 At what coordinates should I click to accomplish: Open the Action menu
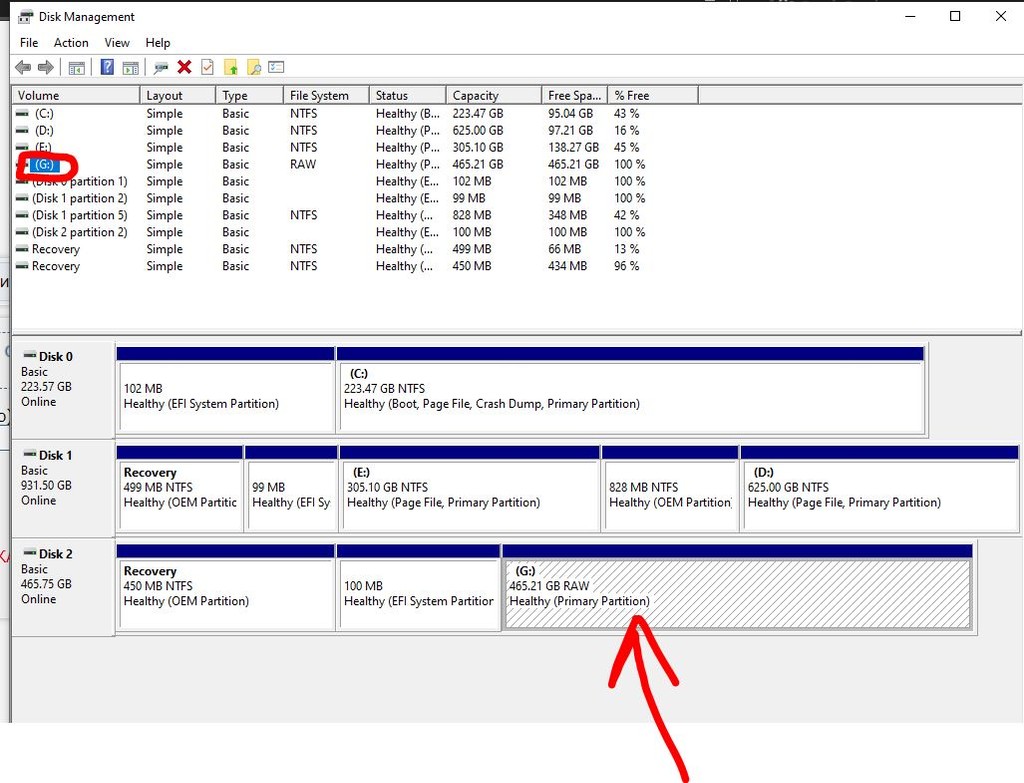pyautogui.click(x=71, y=42)
